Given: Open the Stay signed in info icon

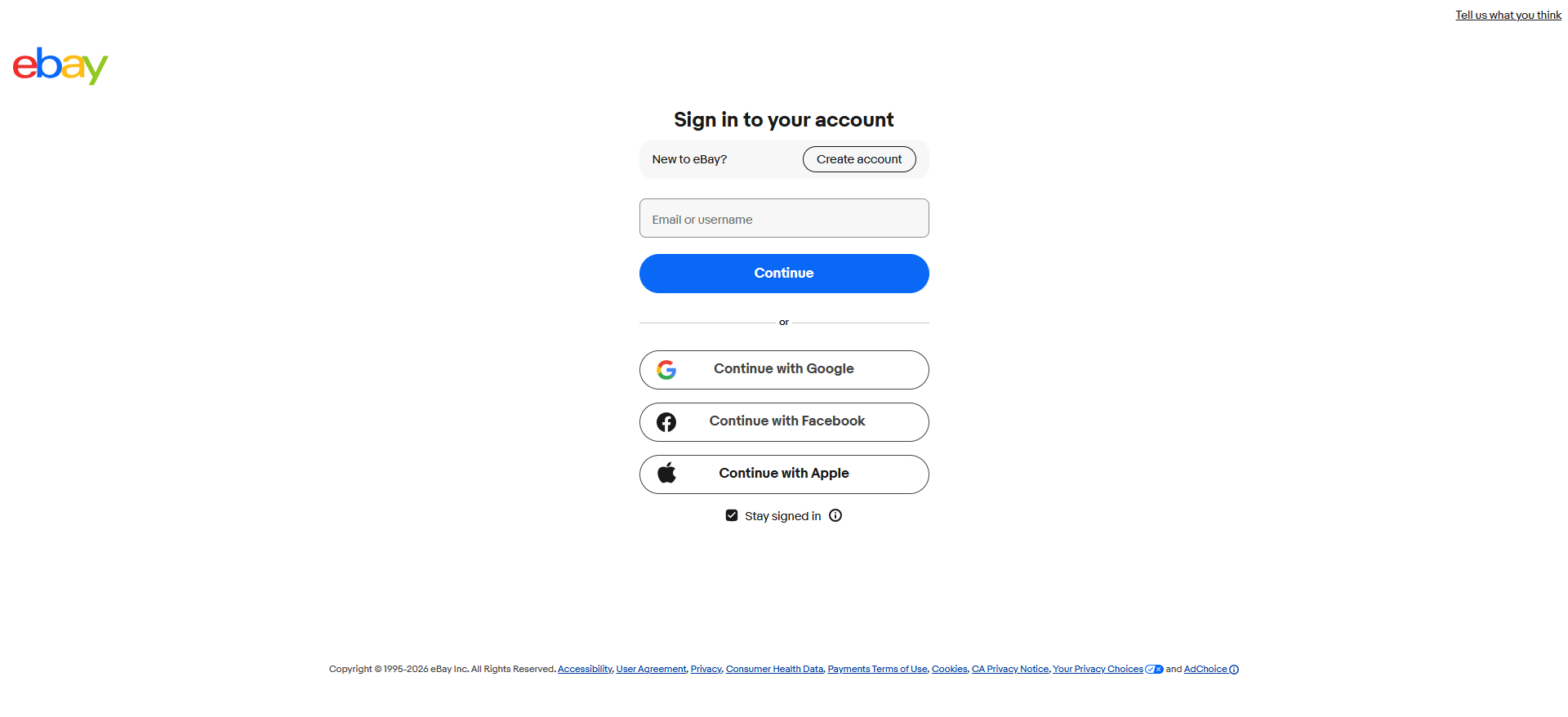Looking at the screenshot, I should pyautogui.click(x=835, y=515).
